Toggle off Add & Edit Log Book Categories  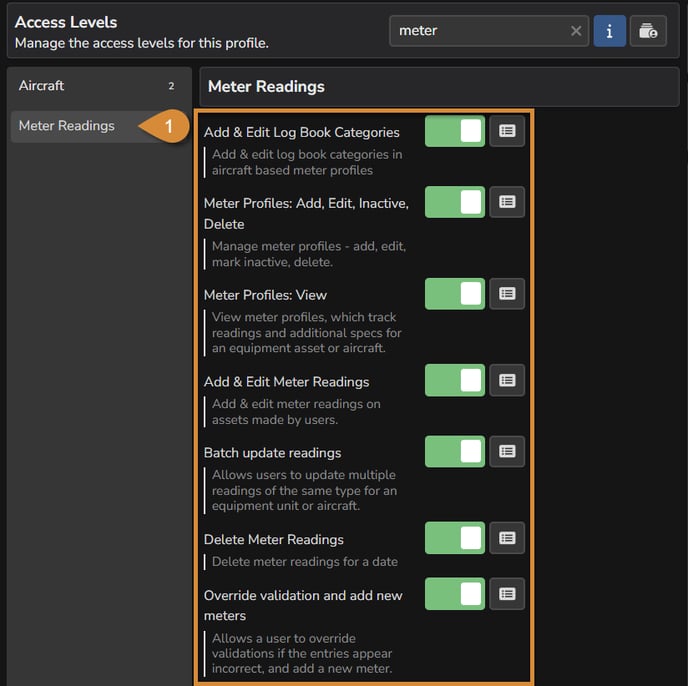455,131
